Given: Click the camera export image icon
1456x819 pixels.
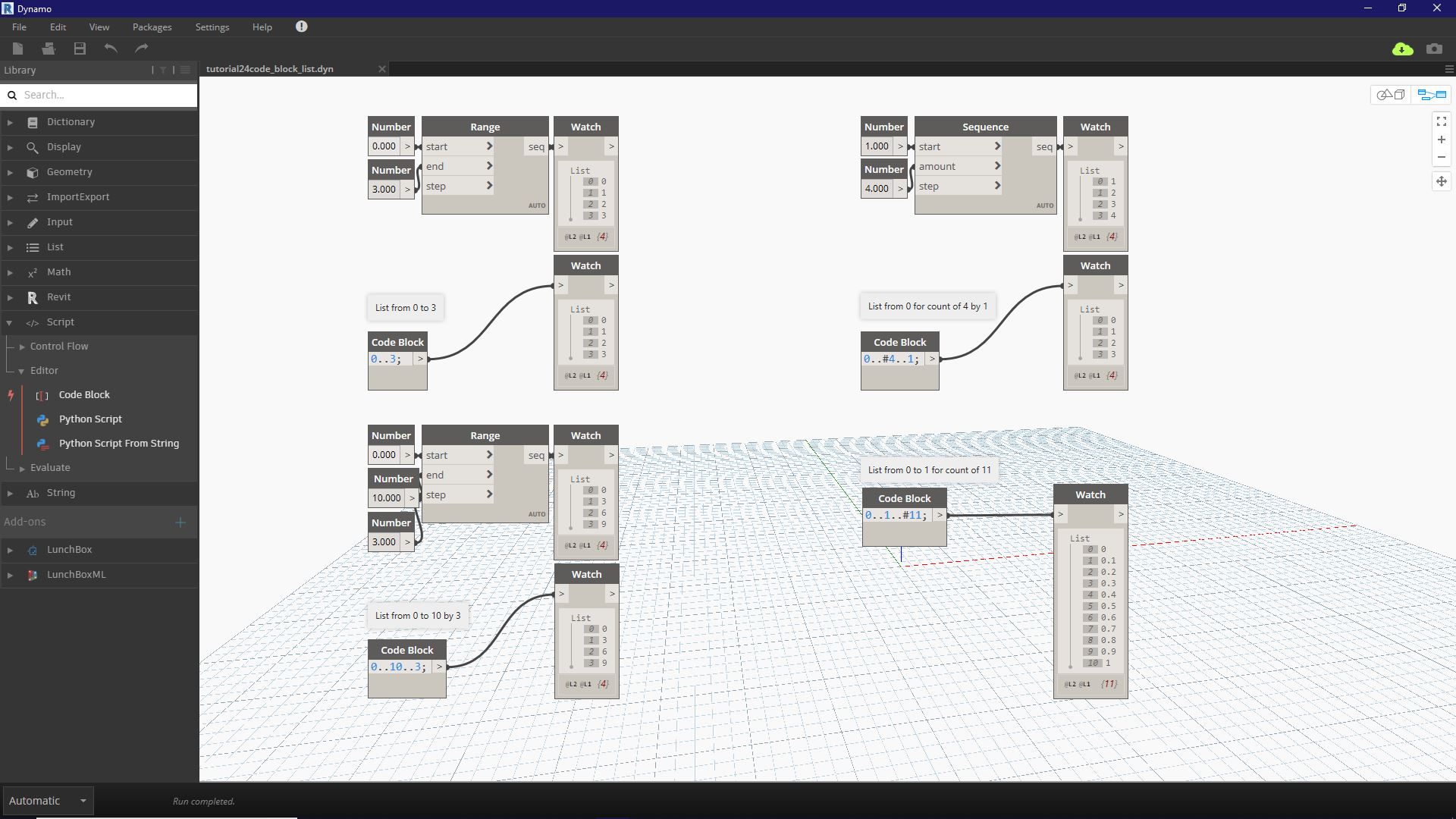Looking at the screenshot, I should (x=1434, y=49).
